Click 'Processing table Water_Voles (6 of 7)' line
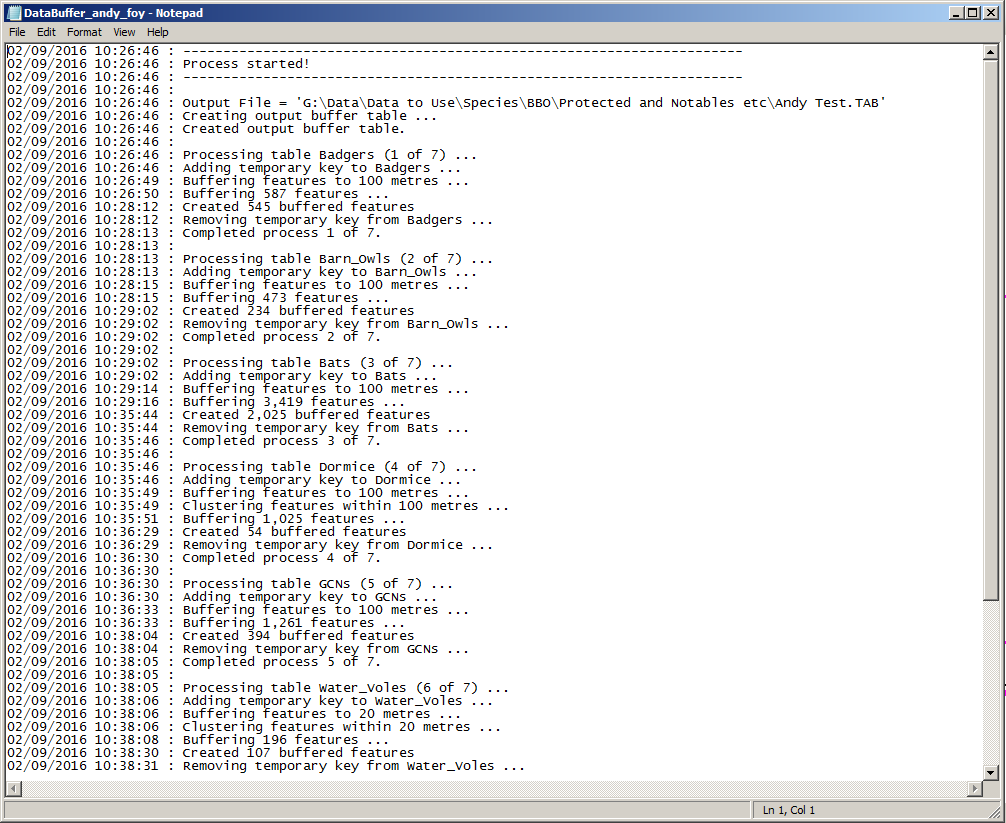This screenshot has width=1006, height=823. click(346, 688)
